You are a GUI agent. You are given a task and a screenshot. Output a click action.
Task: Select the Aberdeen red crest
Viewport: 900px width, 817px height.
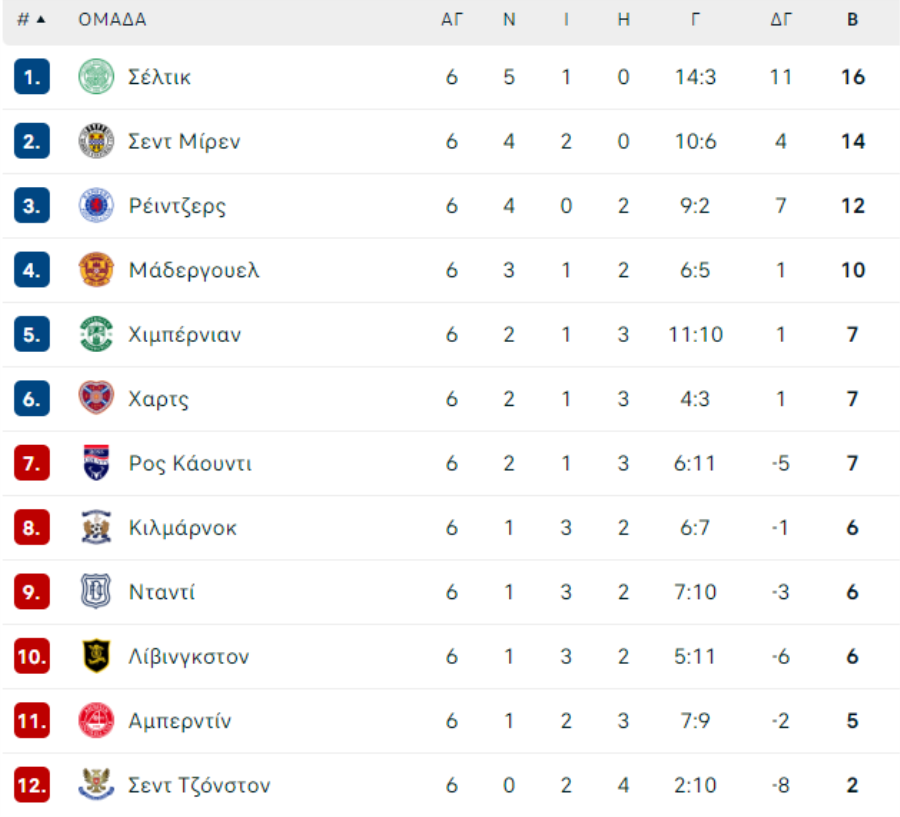[96, 720]
